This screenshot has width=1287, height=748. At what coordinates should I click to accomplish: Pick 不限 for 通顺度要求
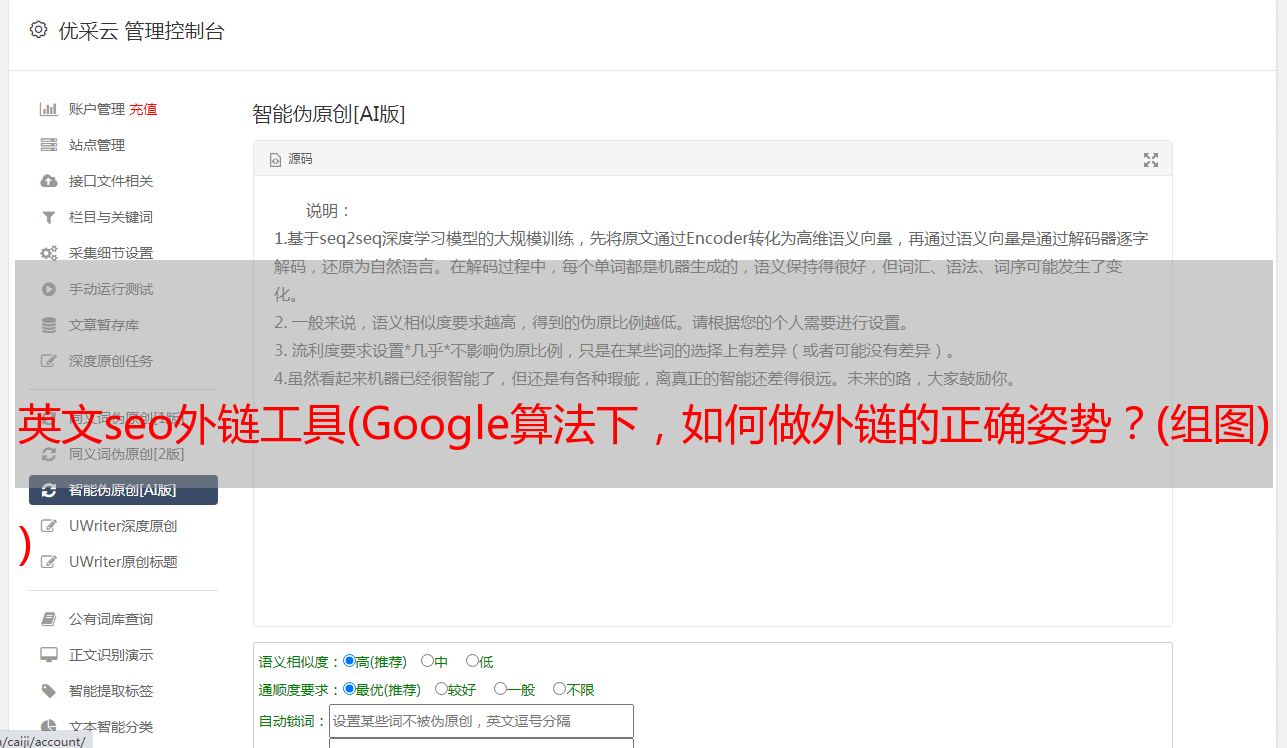pyautogui.click(x=559, y=689)
